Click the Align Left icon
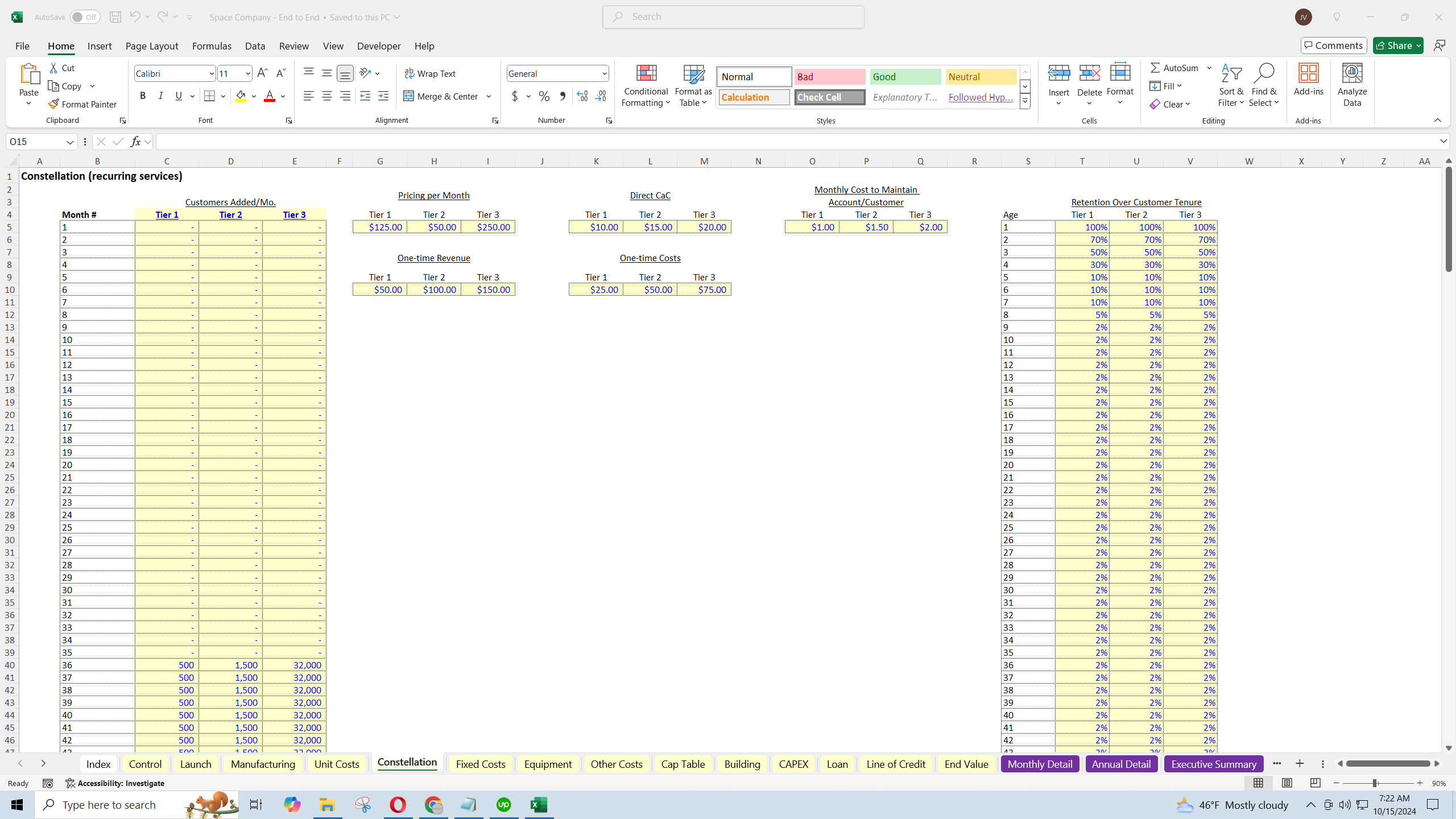 click(x=309, y=96)
